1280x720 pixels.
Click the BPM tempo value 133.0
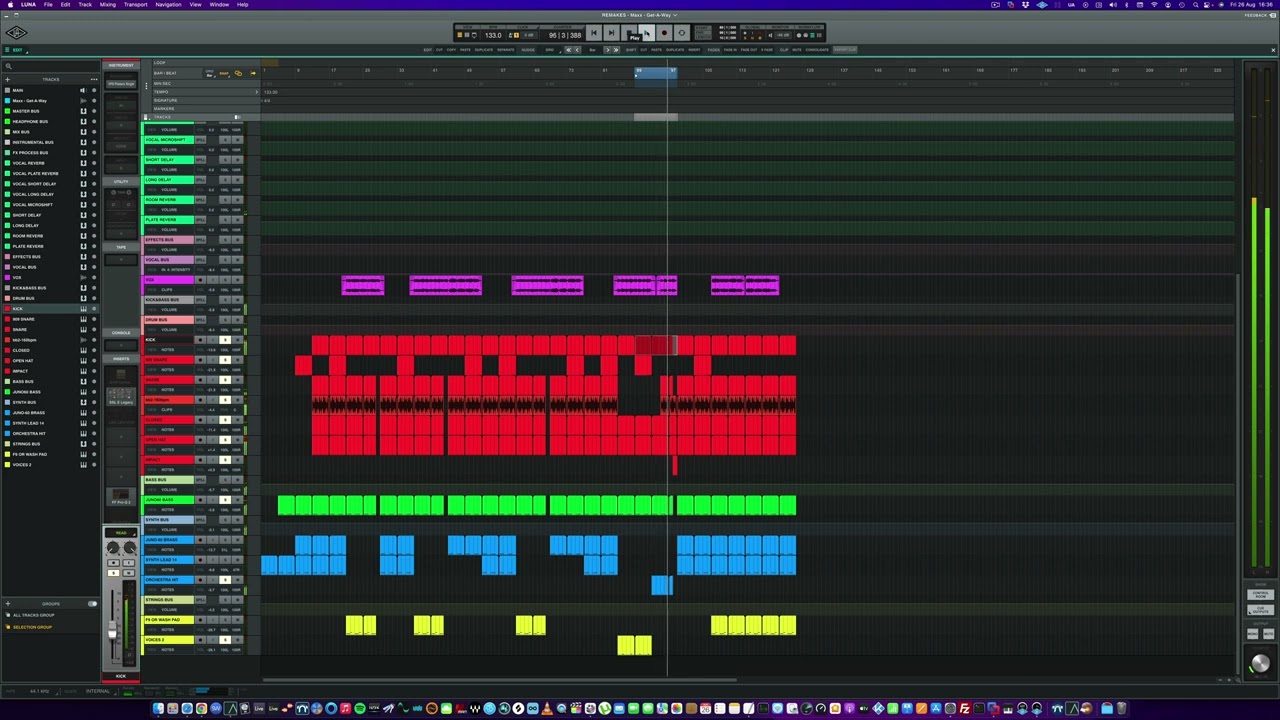(x=493, y=35)
